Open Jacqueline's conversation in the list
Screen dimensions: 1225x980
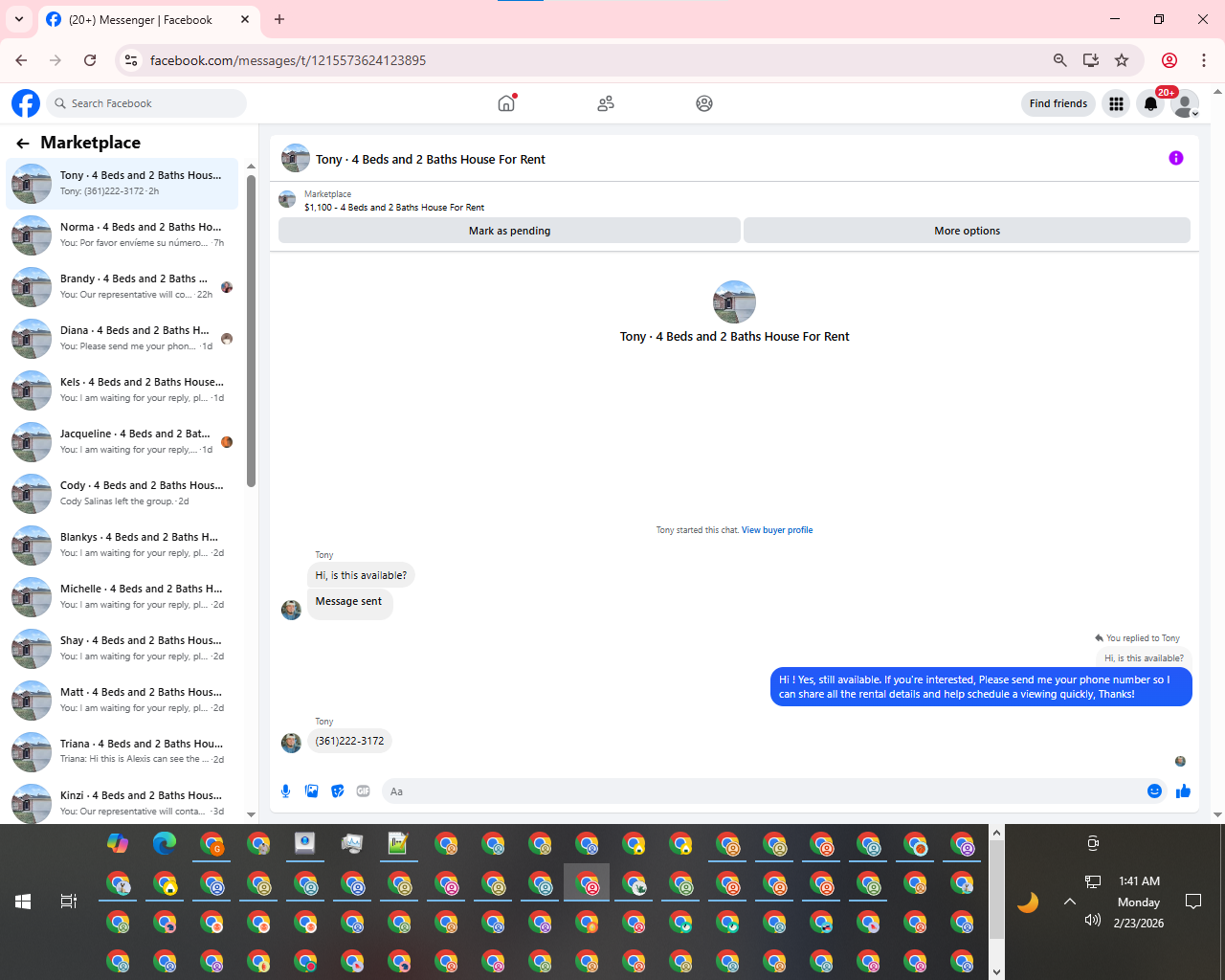pos(122,442)
